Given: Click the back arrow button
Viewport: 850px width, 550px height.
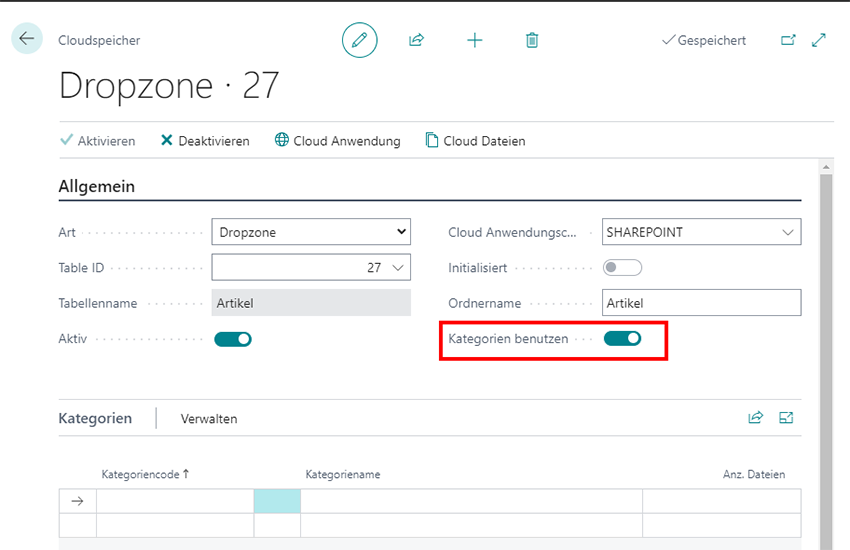Looking at the screenshot, I should pyautogui.click(x=27, y=39).
